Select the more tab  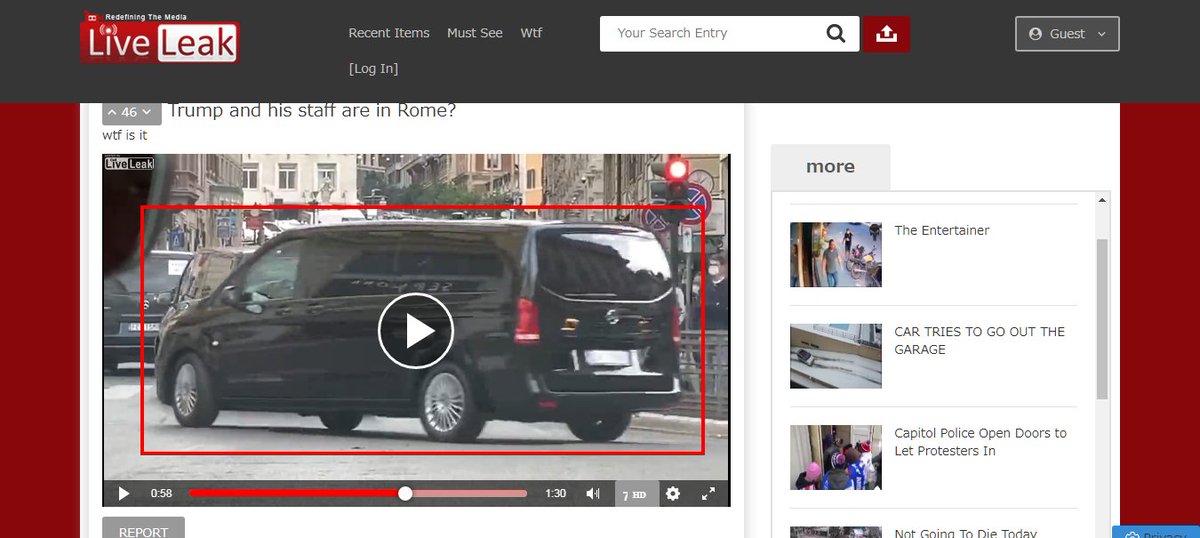pyautogui.click(x=830, y=167)
